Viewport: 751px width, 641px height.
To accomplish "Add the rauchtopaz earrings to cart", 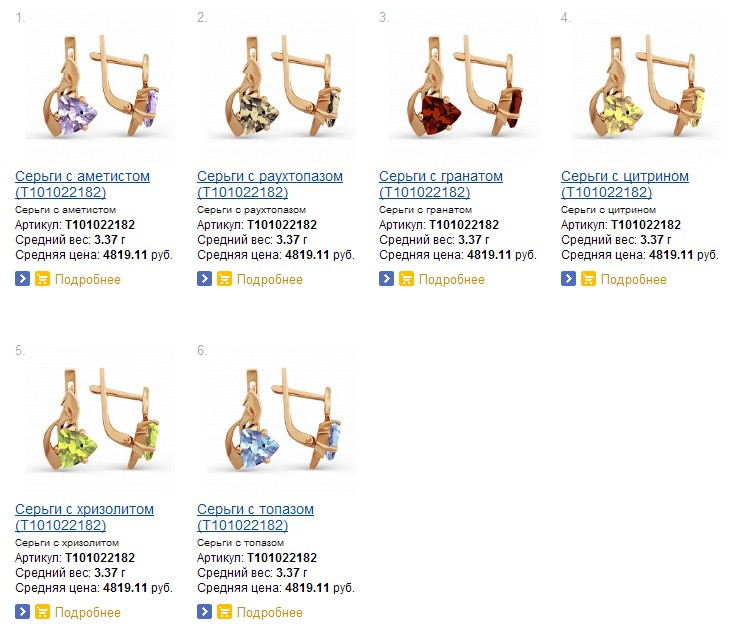I will 224,279.
